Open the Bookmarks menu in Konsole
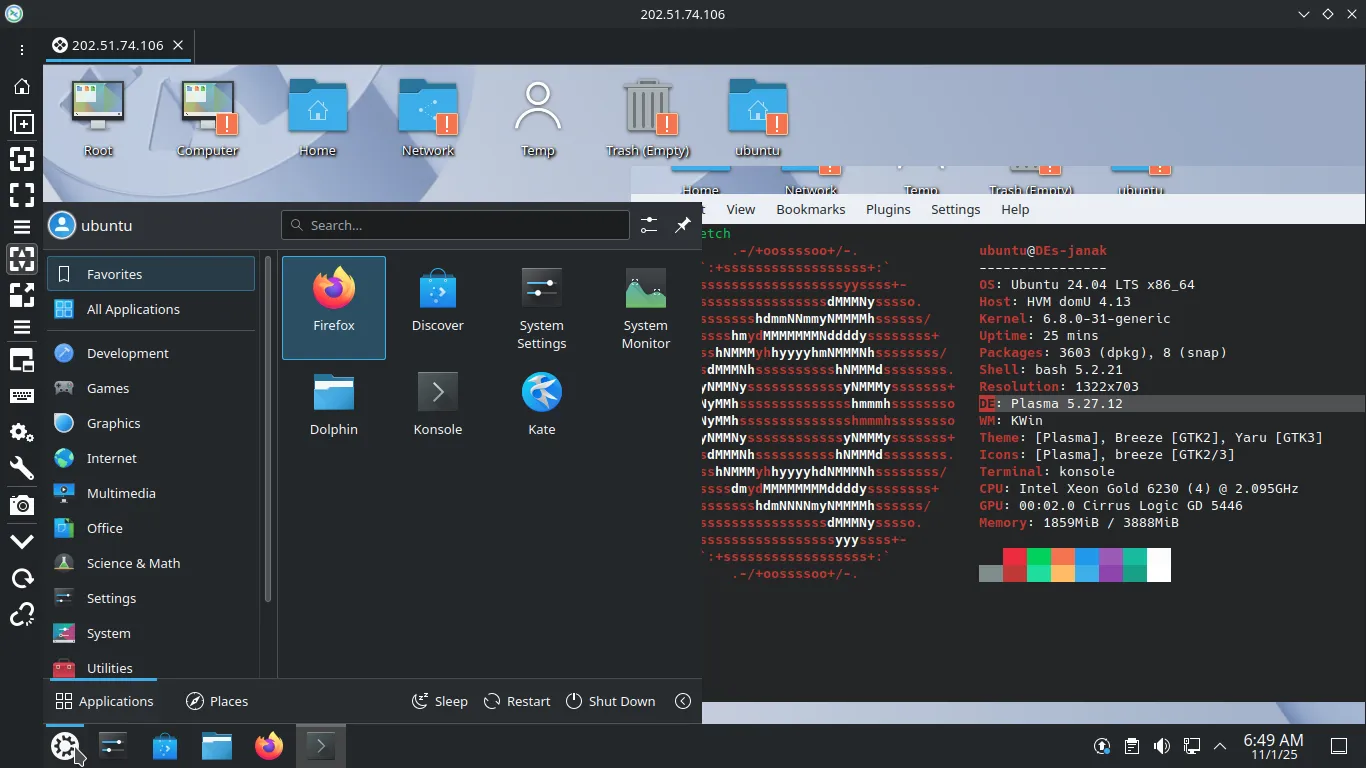Screen dimensions: 1366x768 (811, 209)
